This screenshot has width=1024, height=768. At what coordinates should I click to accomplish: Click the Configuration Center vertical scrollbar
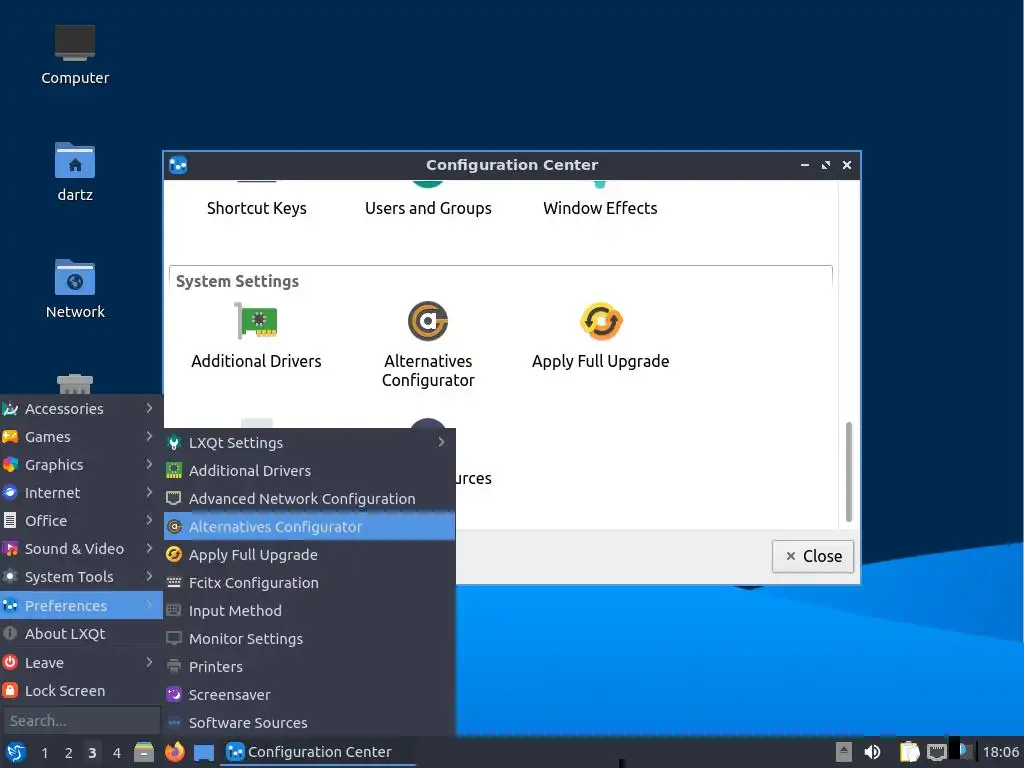click(x=849, y=472)
